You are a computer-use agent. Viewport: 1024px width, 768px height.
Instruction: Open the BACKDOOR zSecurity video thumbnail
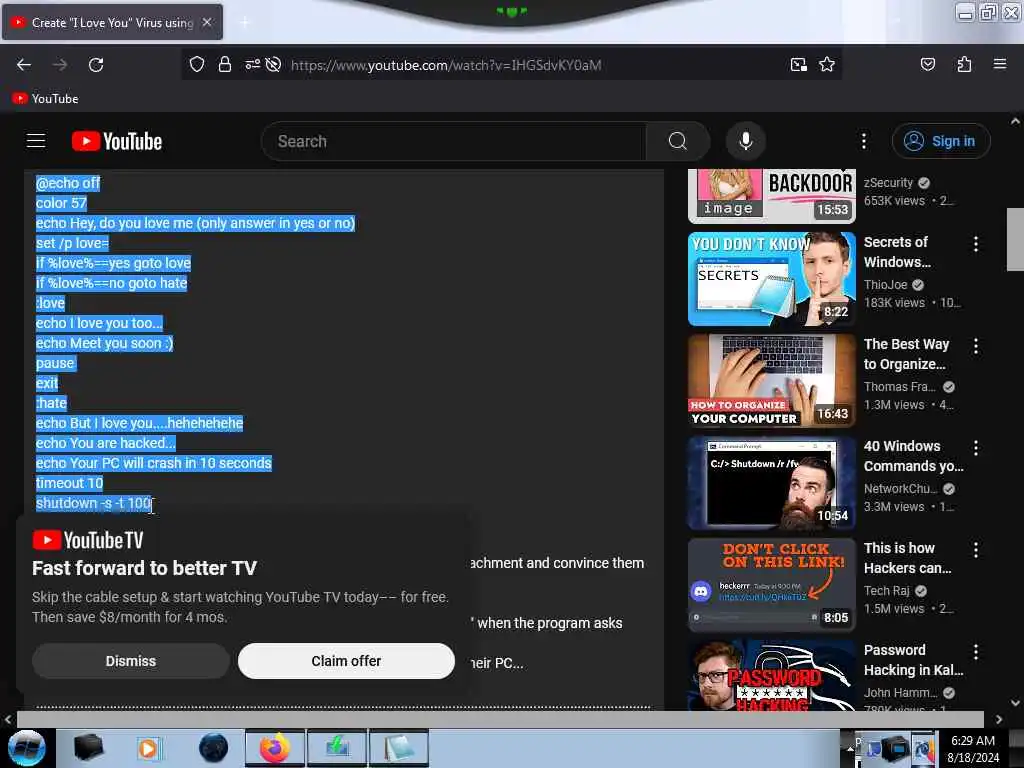(772, 196)
